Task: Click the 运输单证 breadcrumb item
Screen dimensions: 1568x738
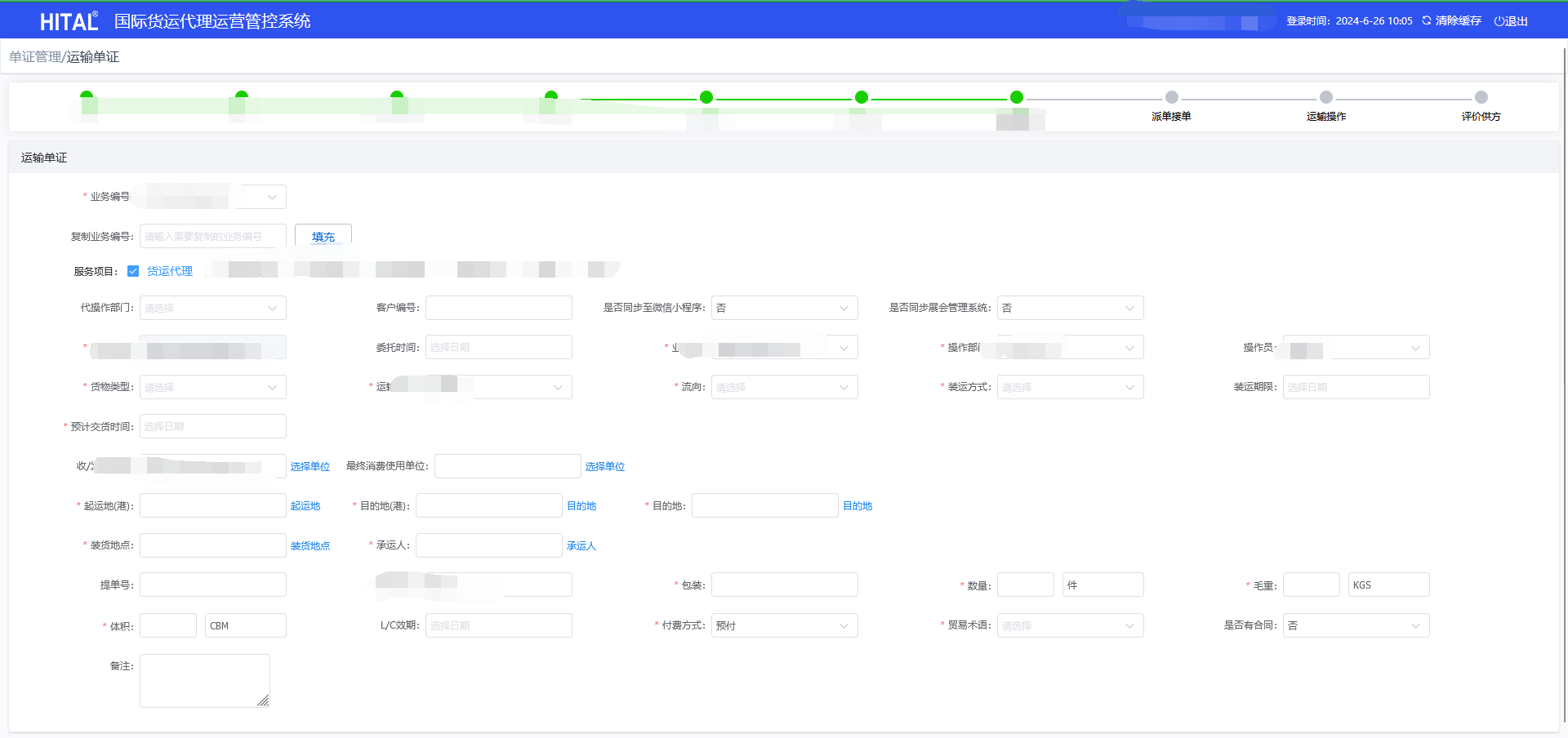Action: pyautogui.click(x=93, y=57)
